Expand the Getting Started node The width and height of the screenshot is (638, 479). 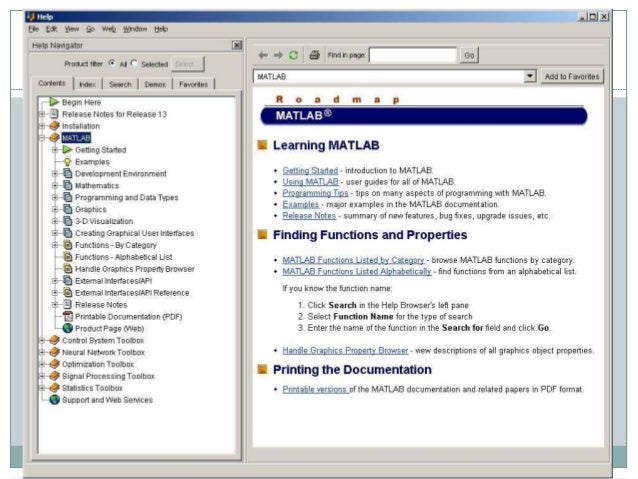coord(55,150)
